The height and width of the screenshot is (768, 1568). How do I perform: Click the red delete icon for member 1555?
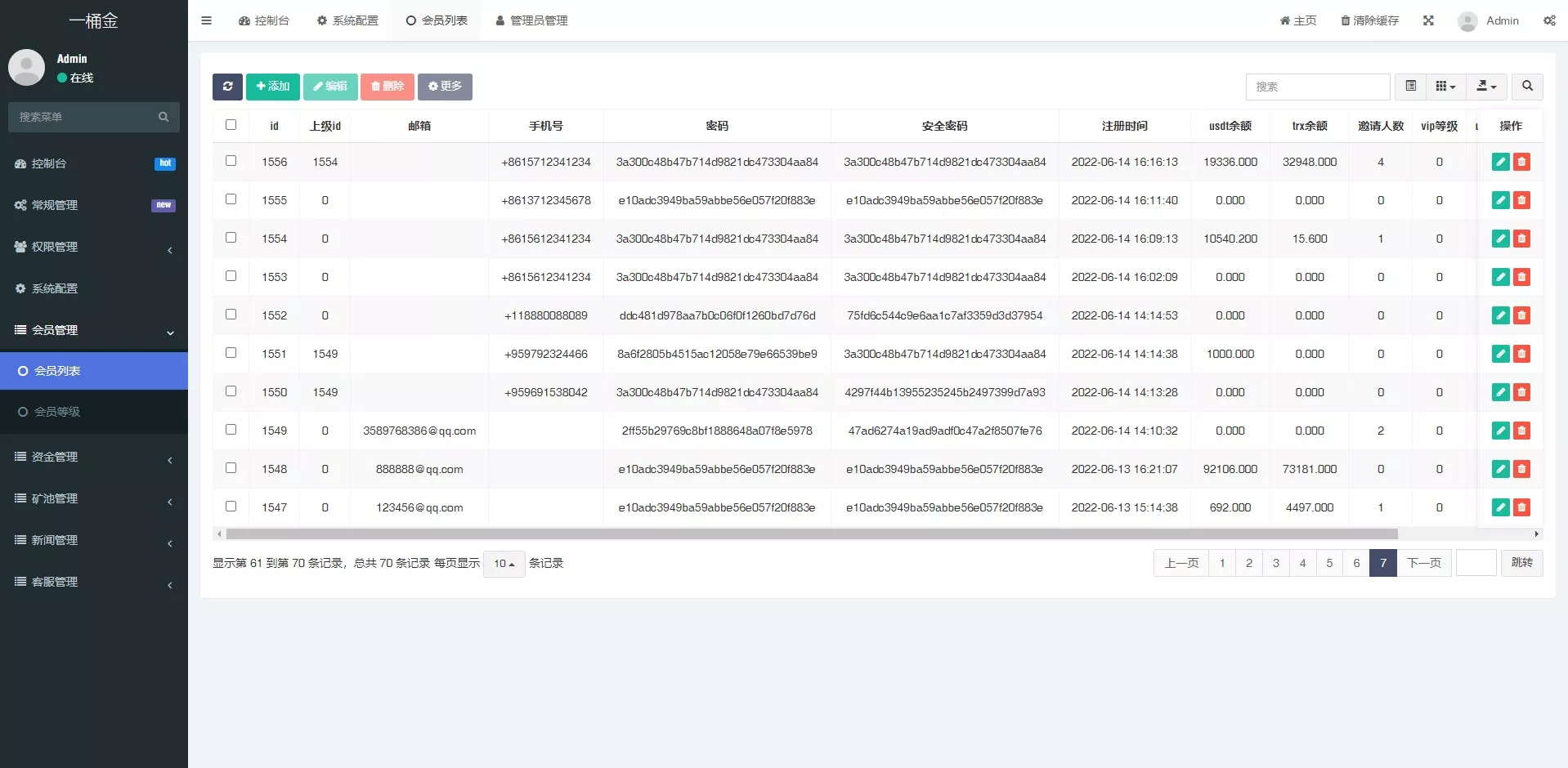click(1521, 200)
